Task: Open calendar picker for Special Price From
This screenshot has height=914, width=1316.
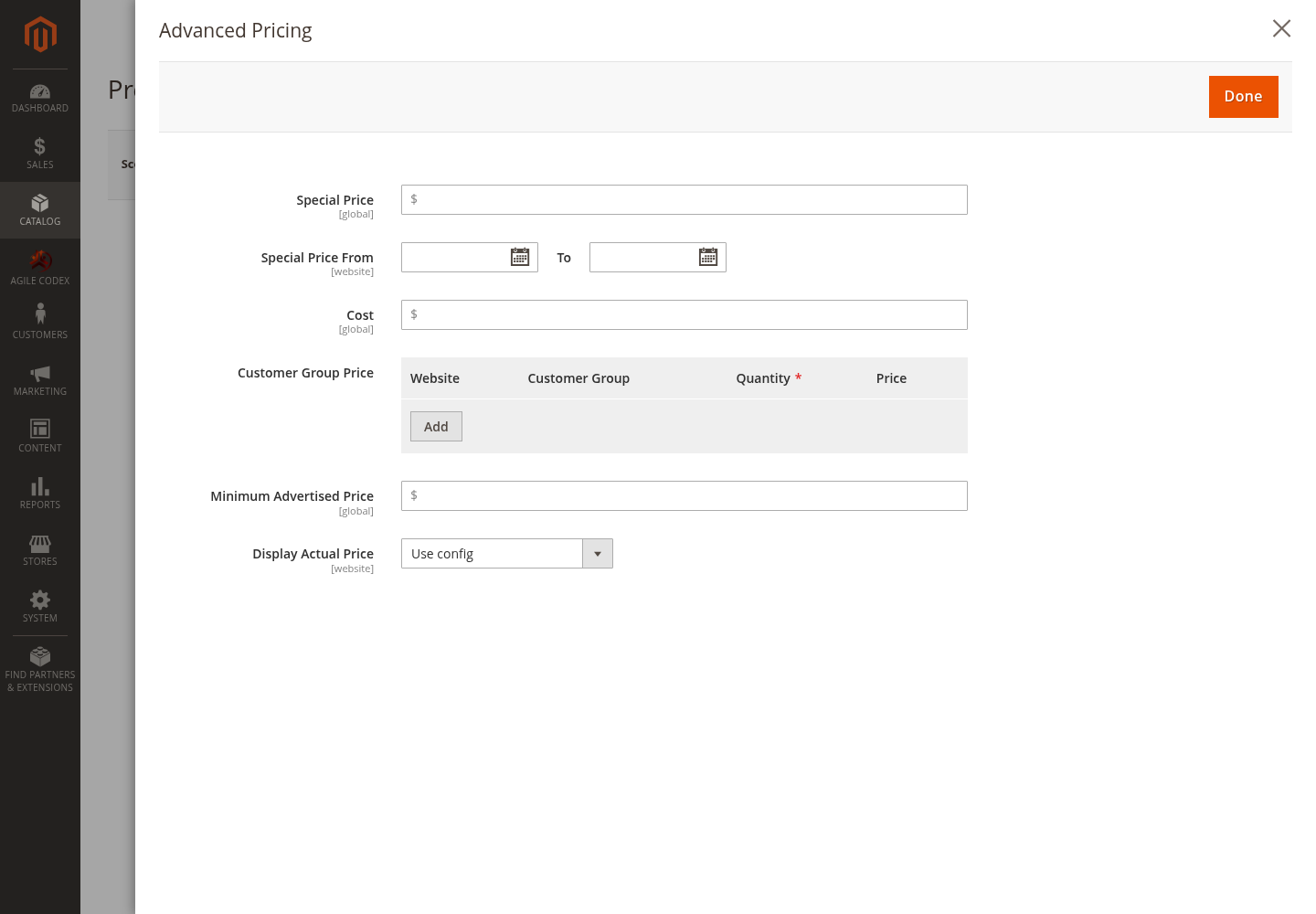Action: pos(520,258)
